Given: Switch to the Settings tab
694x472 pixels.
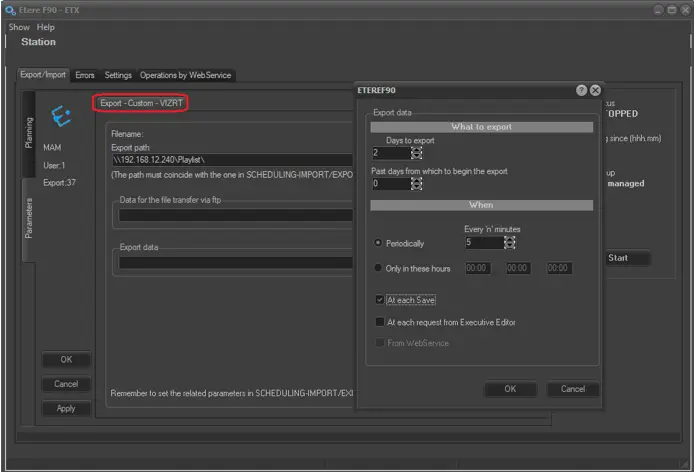Looking at the screenshot, I should click(118, 75).
